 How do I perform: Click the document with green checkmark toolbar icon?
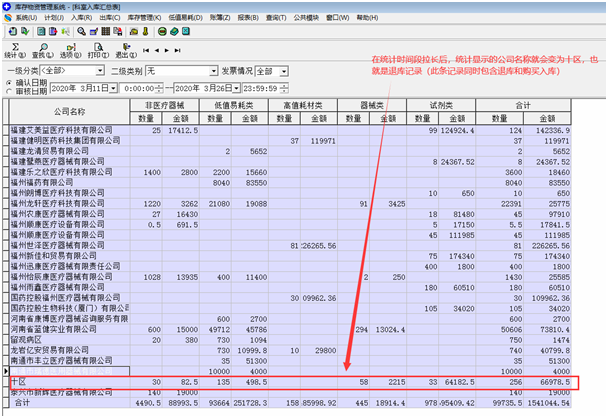(25, 31)
